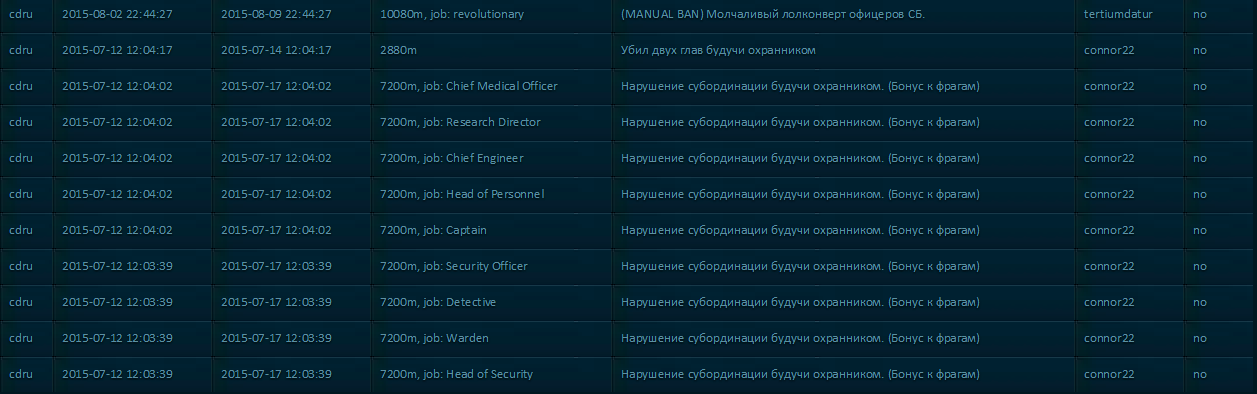This screenshot has width=1257, height=394.
Task: Click connor22 in the Warden row
Action: pos(1109,338)
